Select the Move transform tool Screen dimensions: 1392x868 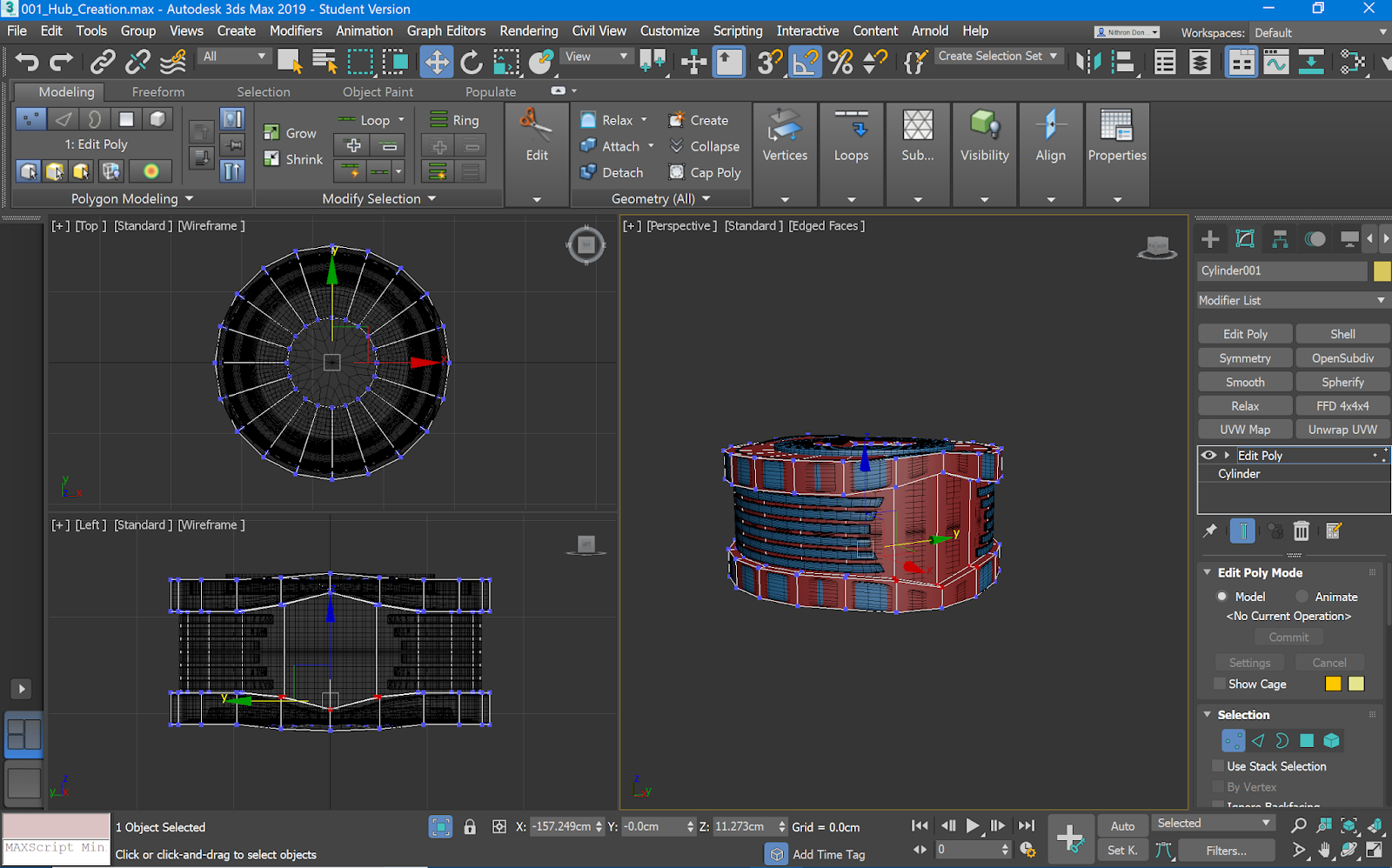click(x=436, y=62)
